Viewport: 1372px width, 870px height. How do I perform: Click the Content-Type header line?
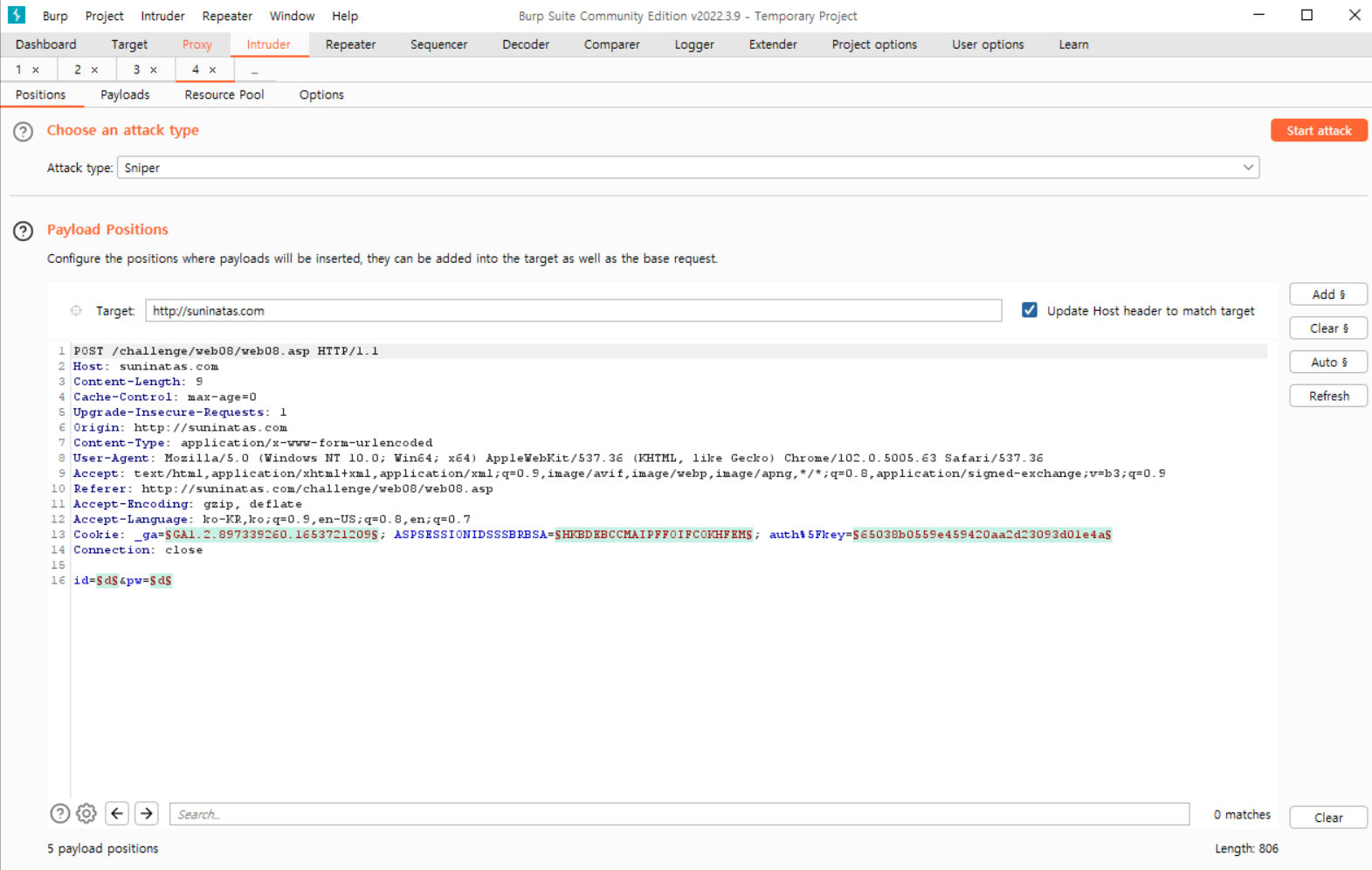click(253, 443)
